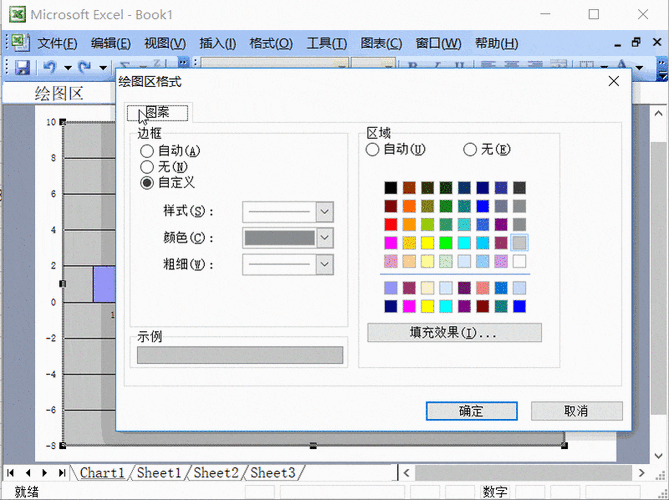Click the 取消 button
The width and height of the screenshot is (669, 500).
[576, 411]
